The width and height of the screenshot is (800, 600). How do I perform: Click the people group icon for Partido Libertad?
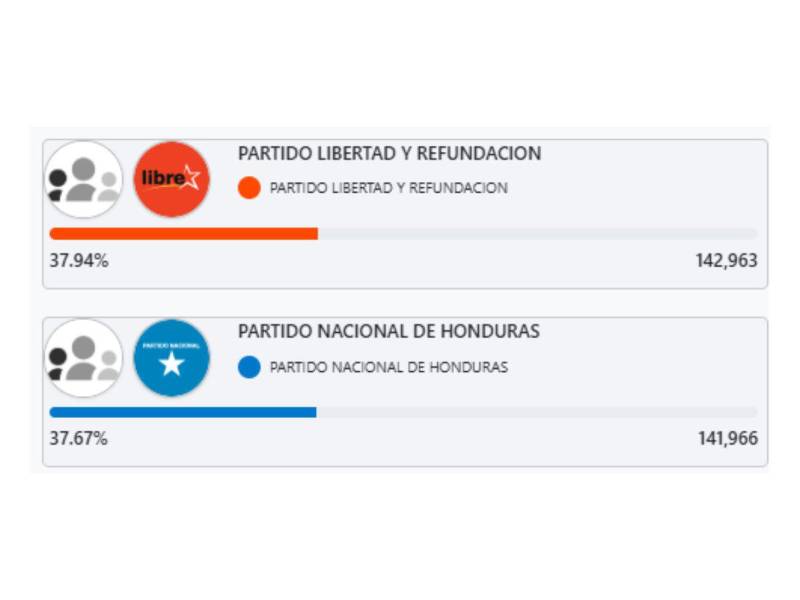click(x=85, y=180)
